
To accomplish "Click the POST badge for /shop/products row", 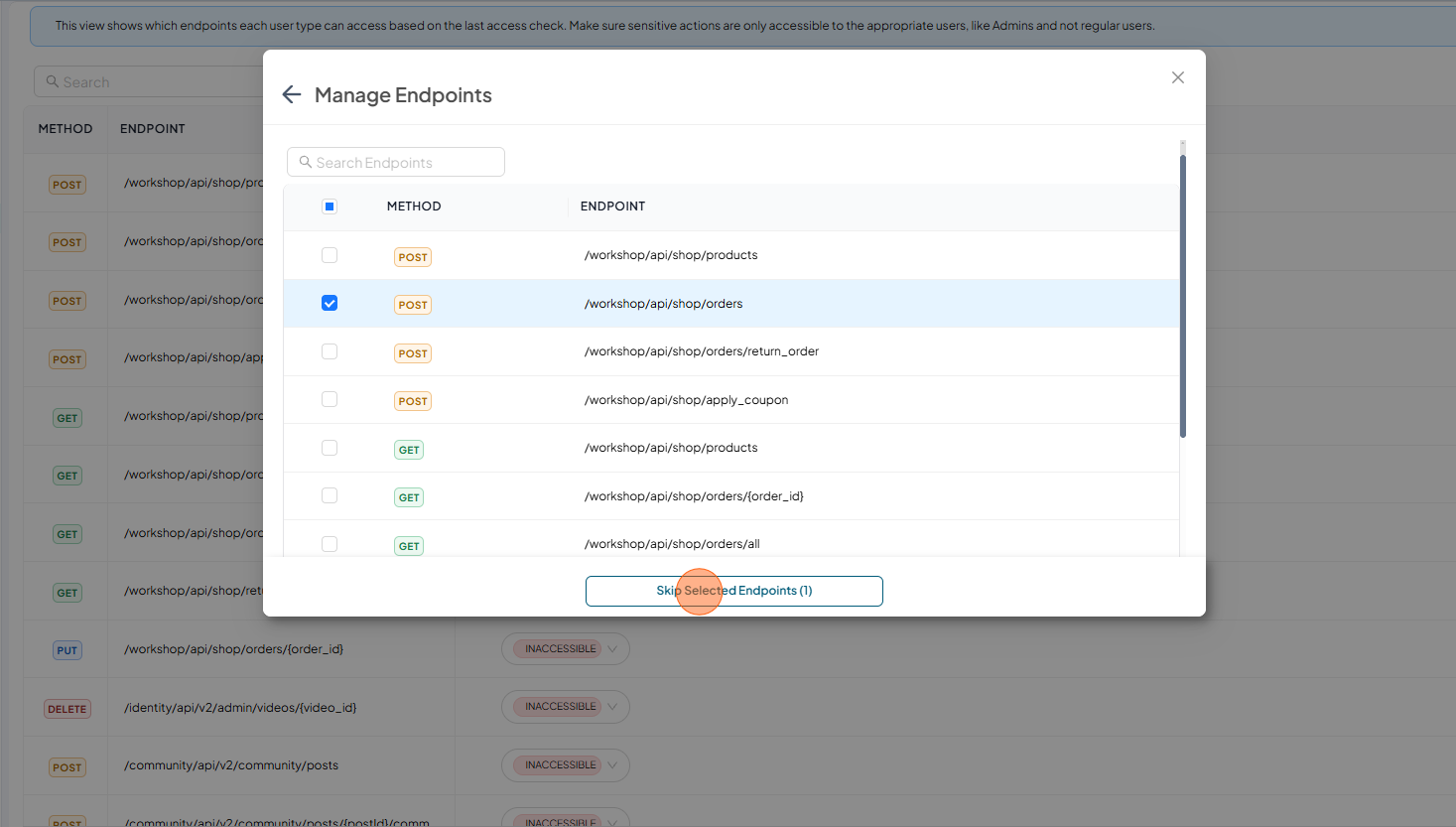I will [x=413, y=257].
